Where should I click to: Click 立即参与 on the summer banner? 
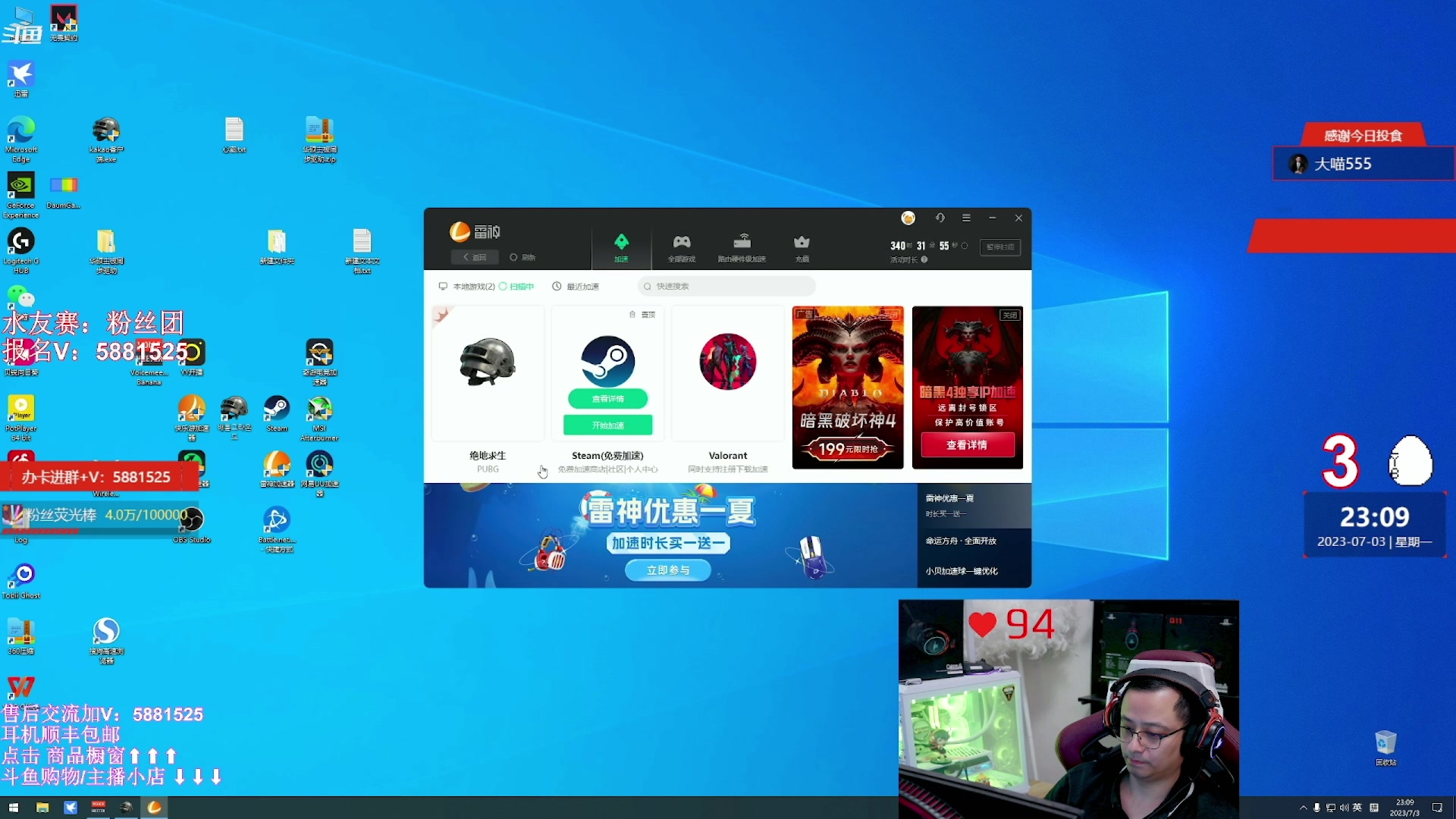tap(668, 570)
